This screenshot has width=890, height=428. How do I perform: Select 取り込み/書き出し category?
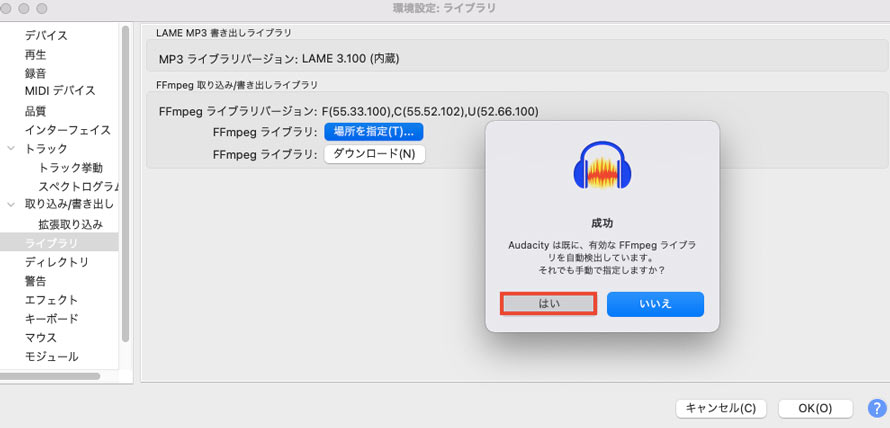[69, 204]
